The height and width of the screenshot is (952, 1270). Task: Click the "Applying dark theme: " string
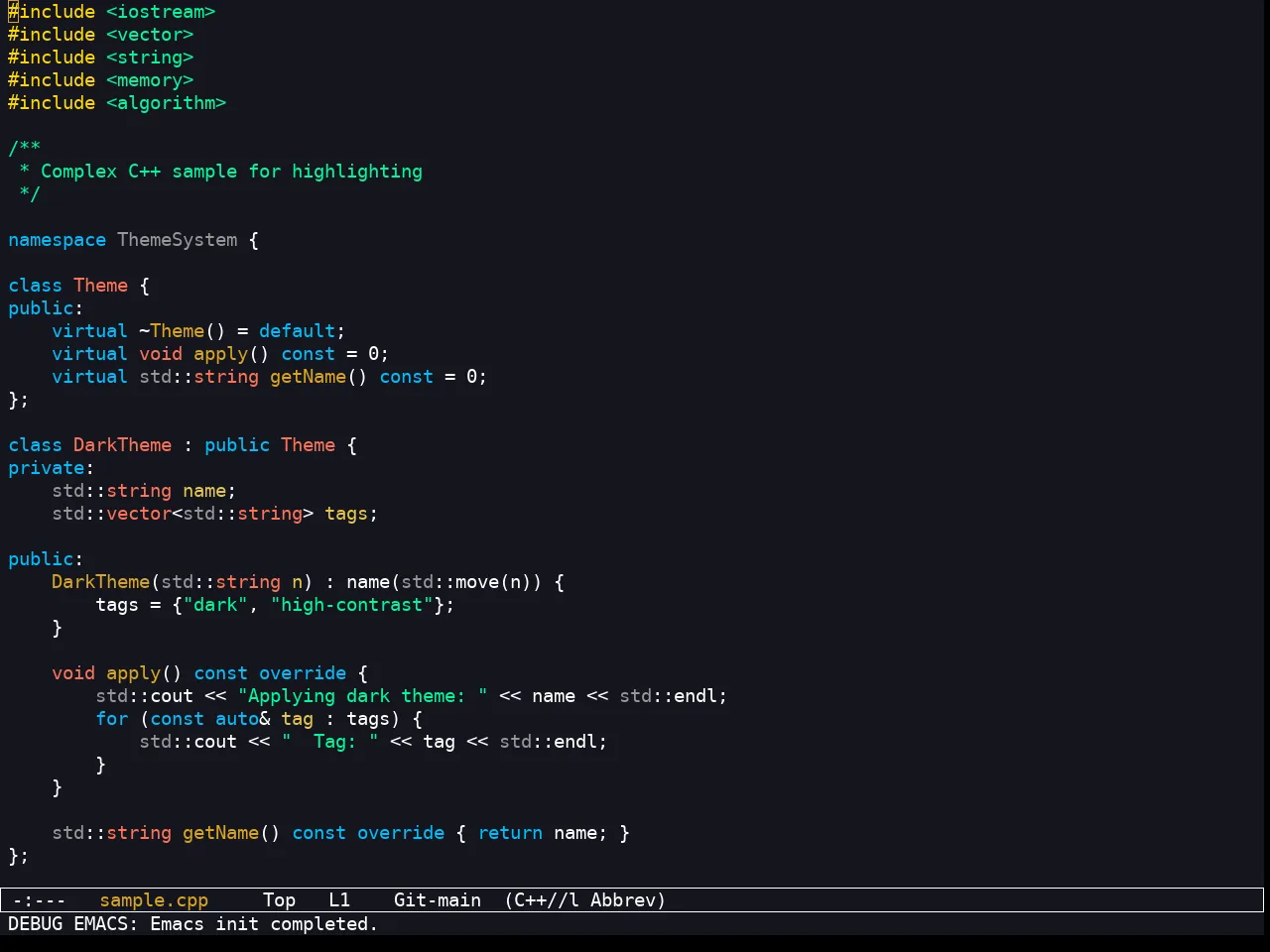362,696
